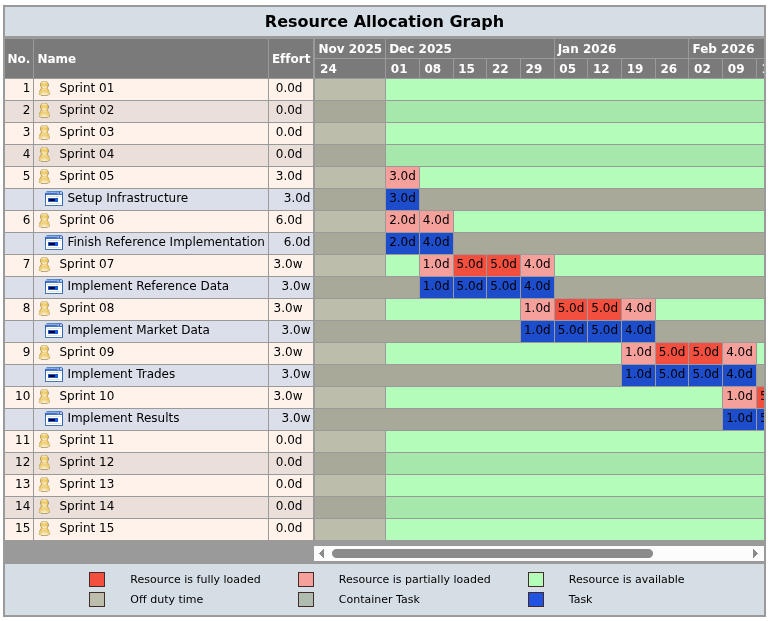Click the resource icon beside Sprint 03

click(44, 133)
